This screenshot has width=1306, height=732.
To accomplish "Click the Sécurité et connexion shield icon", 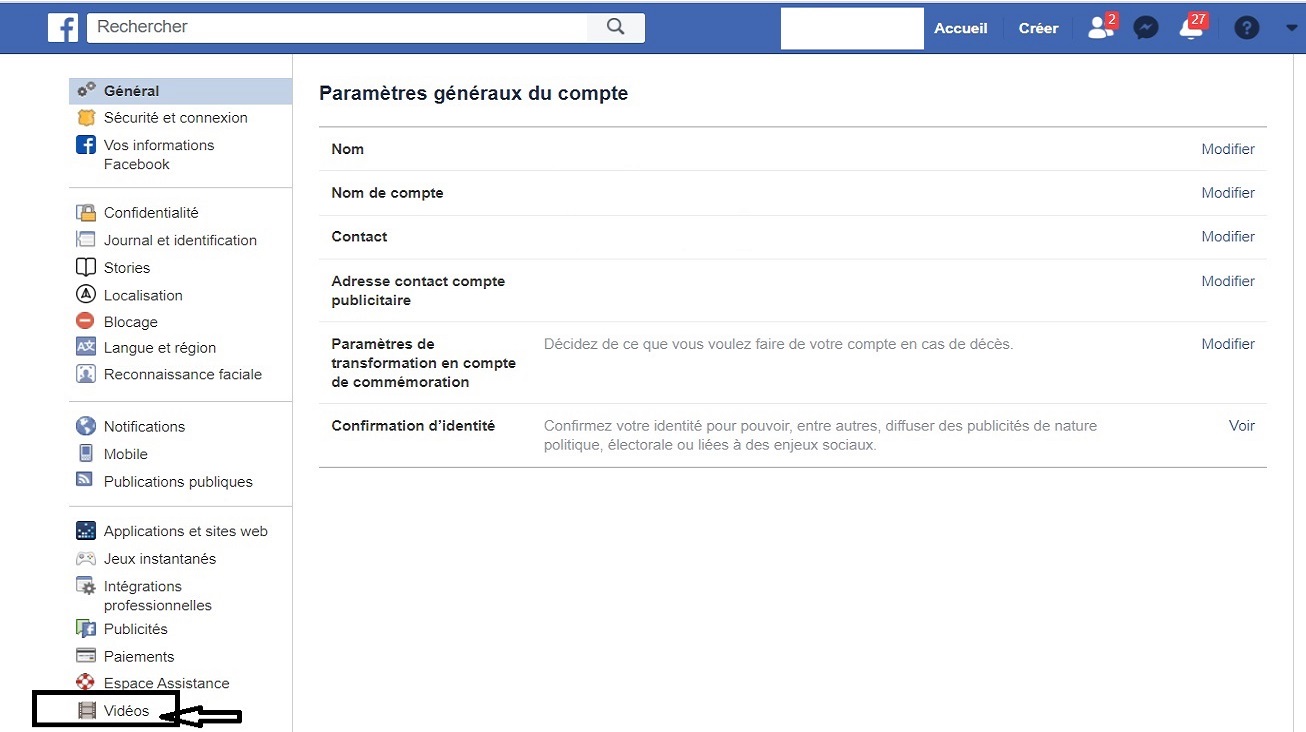I will [x=86, y=117].
